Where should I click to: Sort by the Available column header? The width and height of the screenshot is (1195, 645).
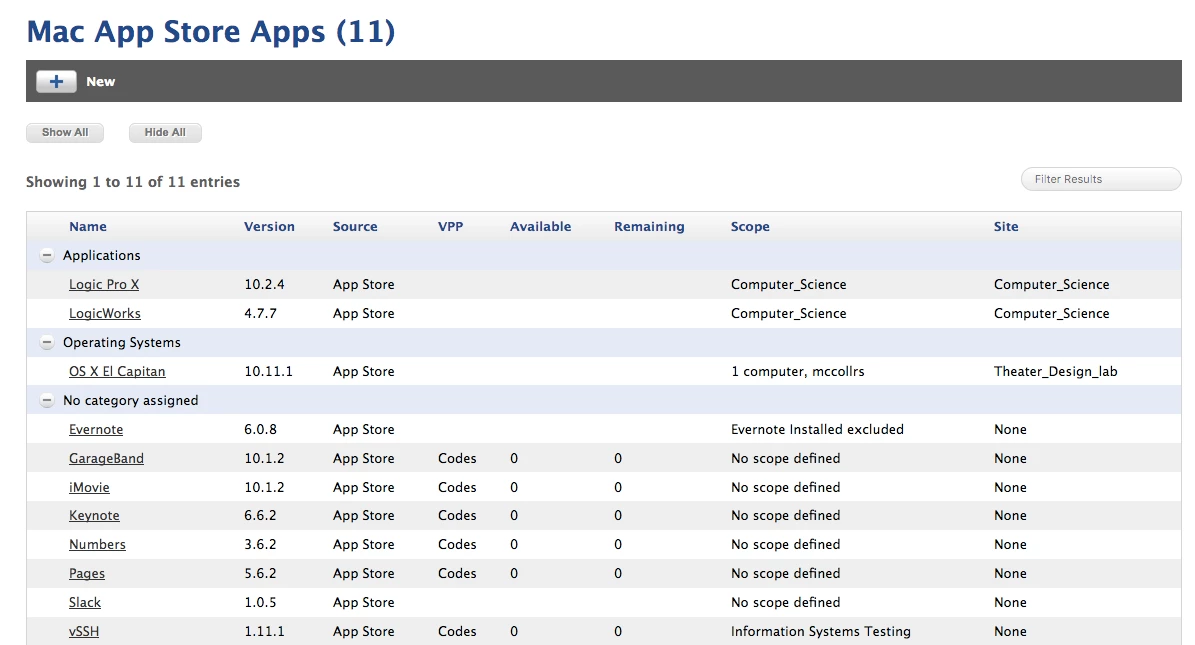point(540,226)
